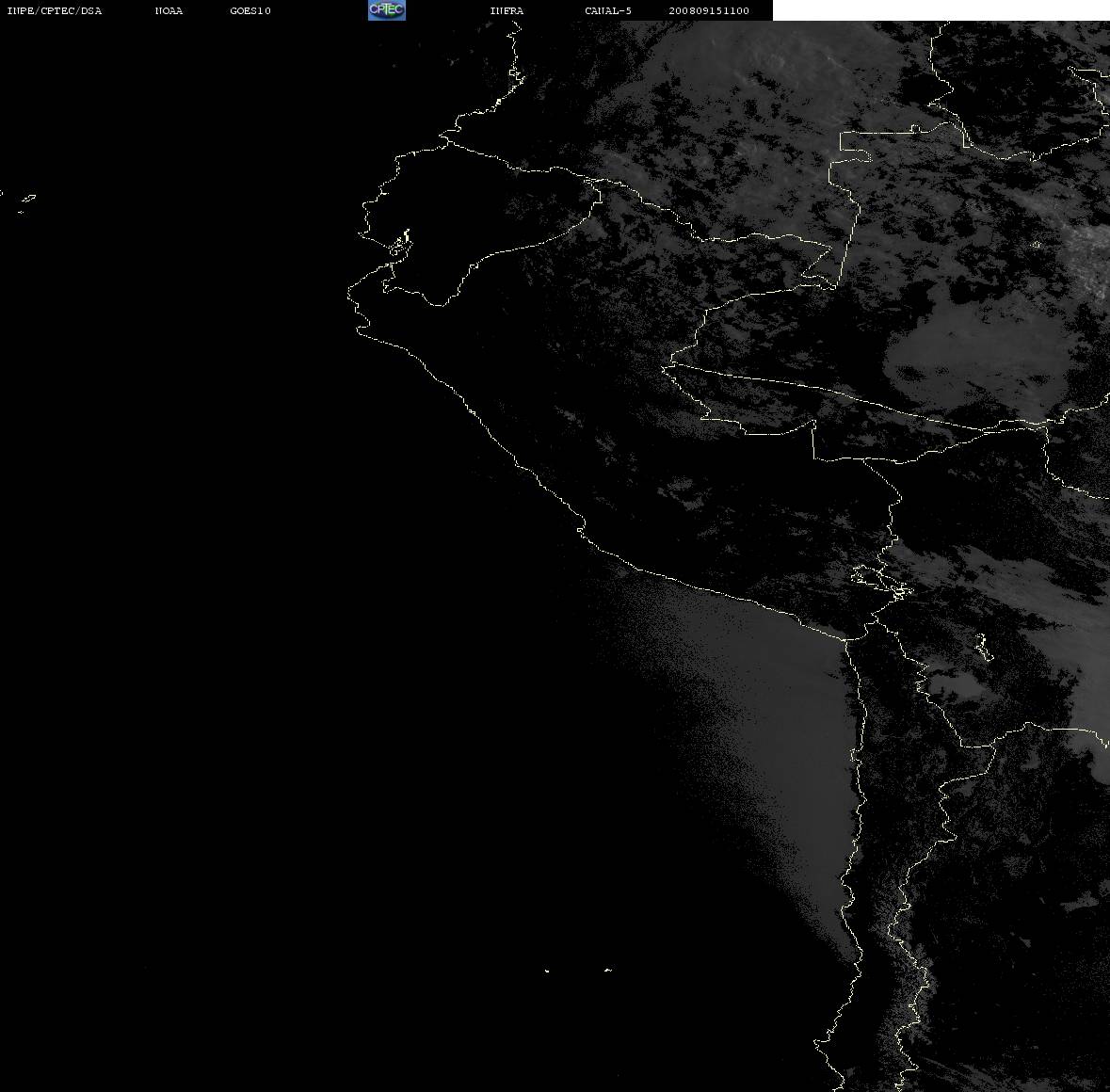Click the blank white box in header

click(x=941, y=10)
